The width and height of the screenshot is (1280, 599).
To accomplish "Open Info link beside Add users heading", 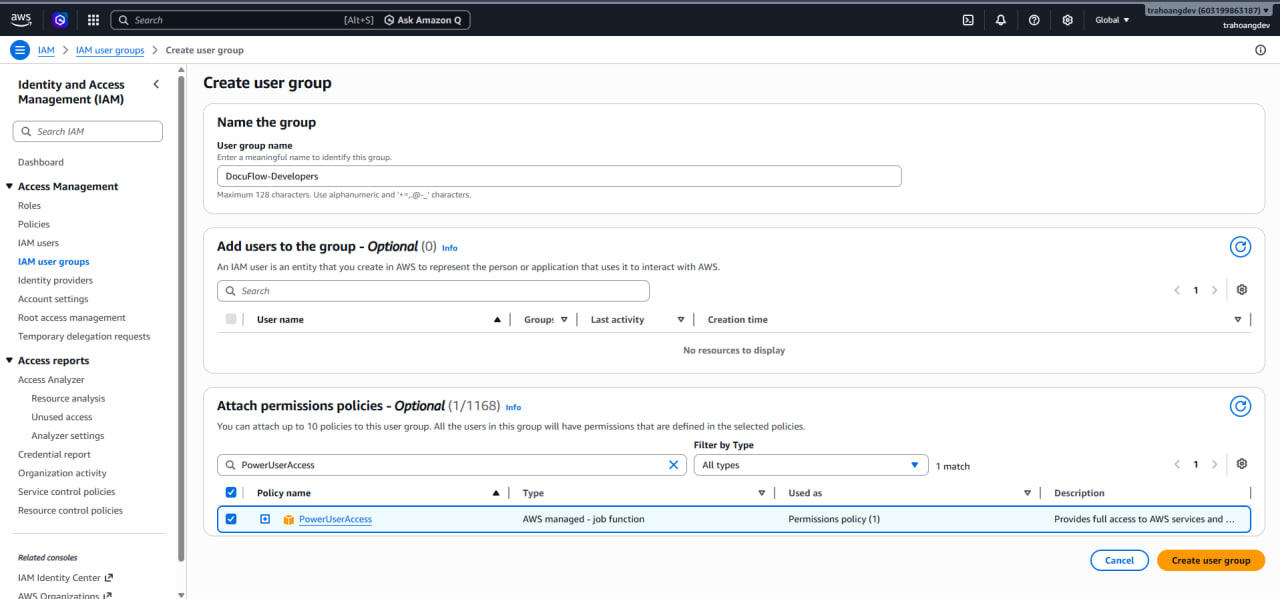I will 450,248.
